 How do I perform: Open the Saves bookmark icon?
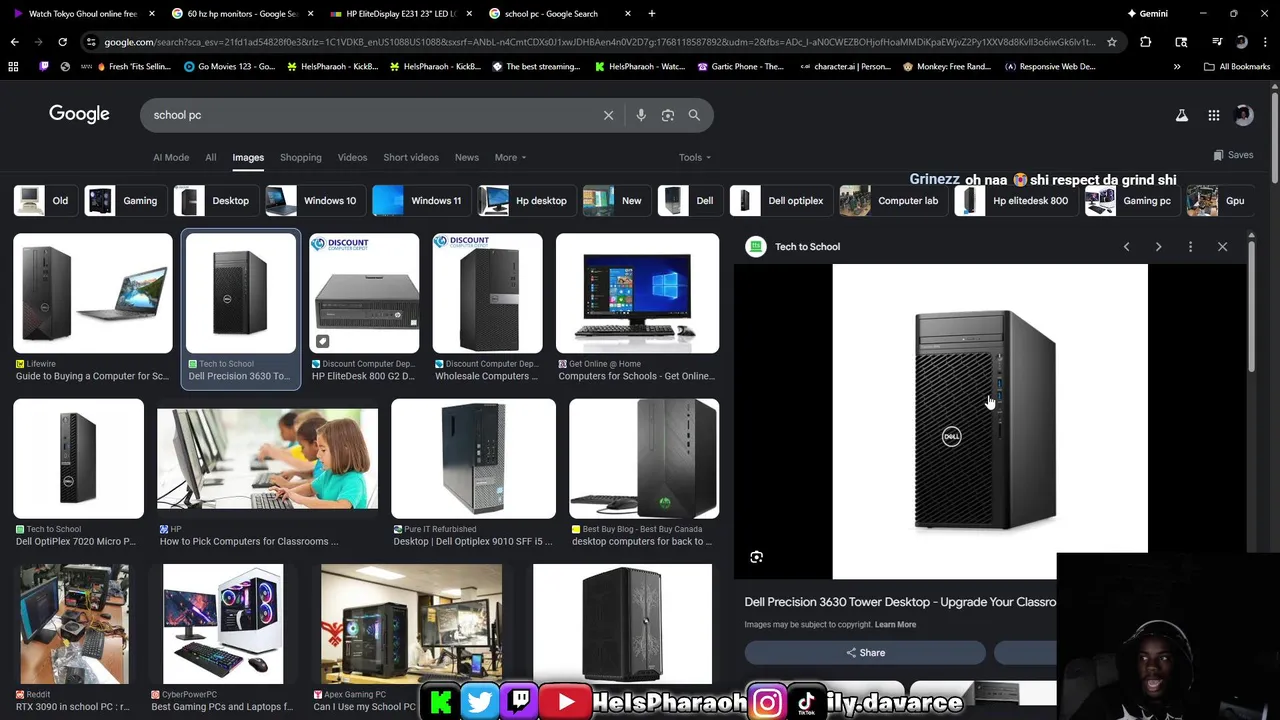(1233, 155)
